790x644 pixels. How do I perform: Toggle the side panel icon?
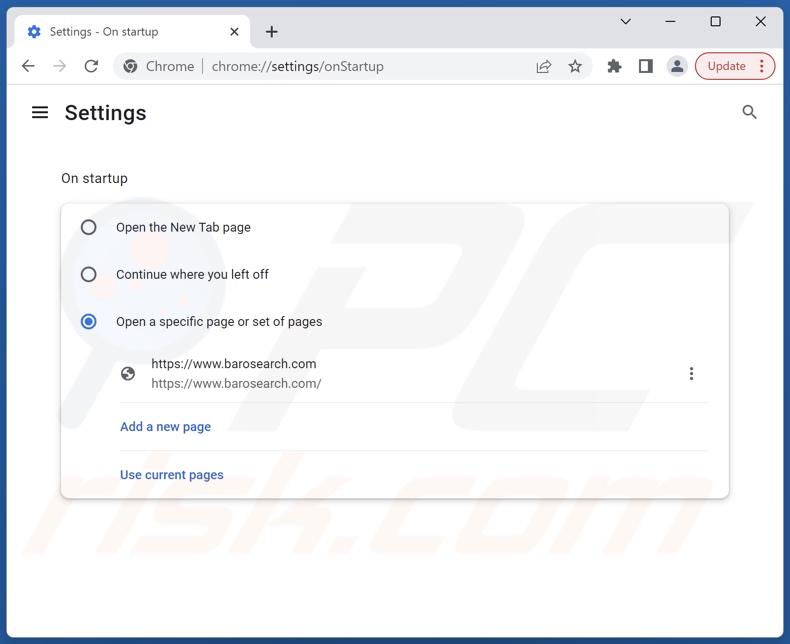(645, 66)
